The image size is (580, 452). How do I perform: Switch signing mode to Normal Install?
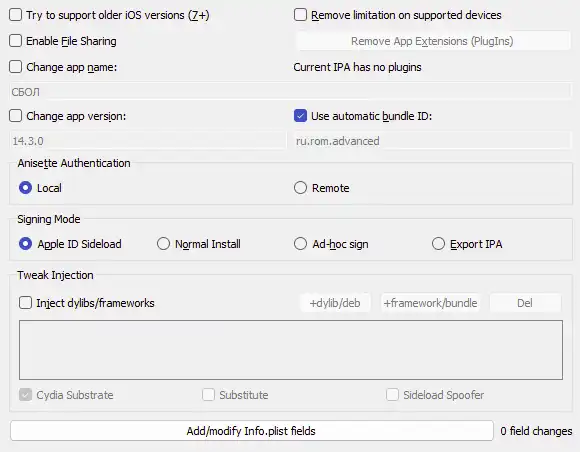click(163, 244)
